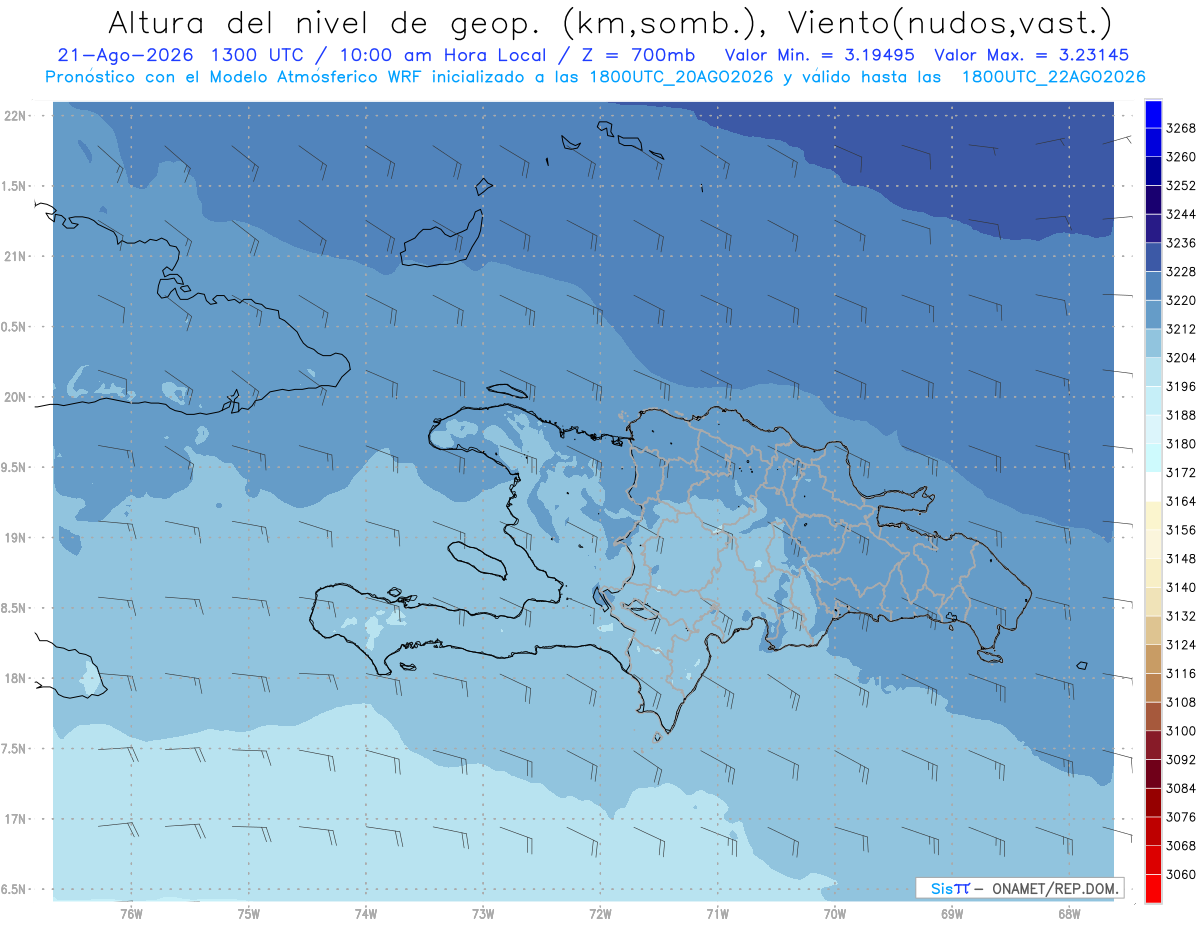Click the legend value '3220'
The image size is (1200, 927).
(1181, 300)
